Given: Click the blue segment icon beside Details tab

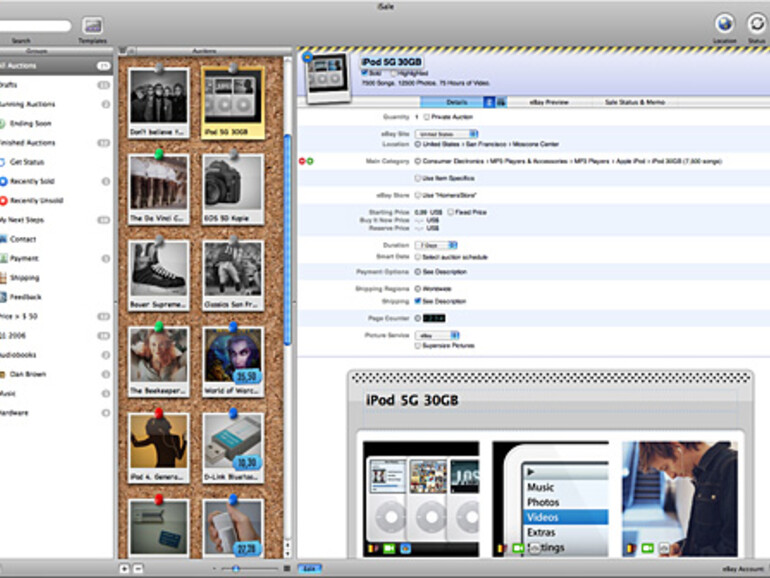Looking at the screenshot, I should pos(489,102).
